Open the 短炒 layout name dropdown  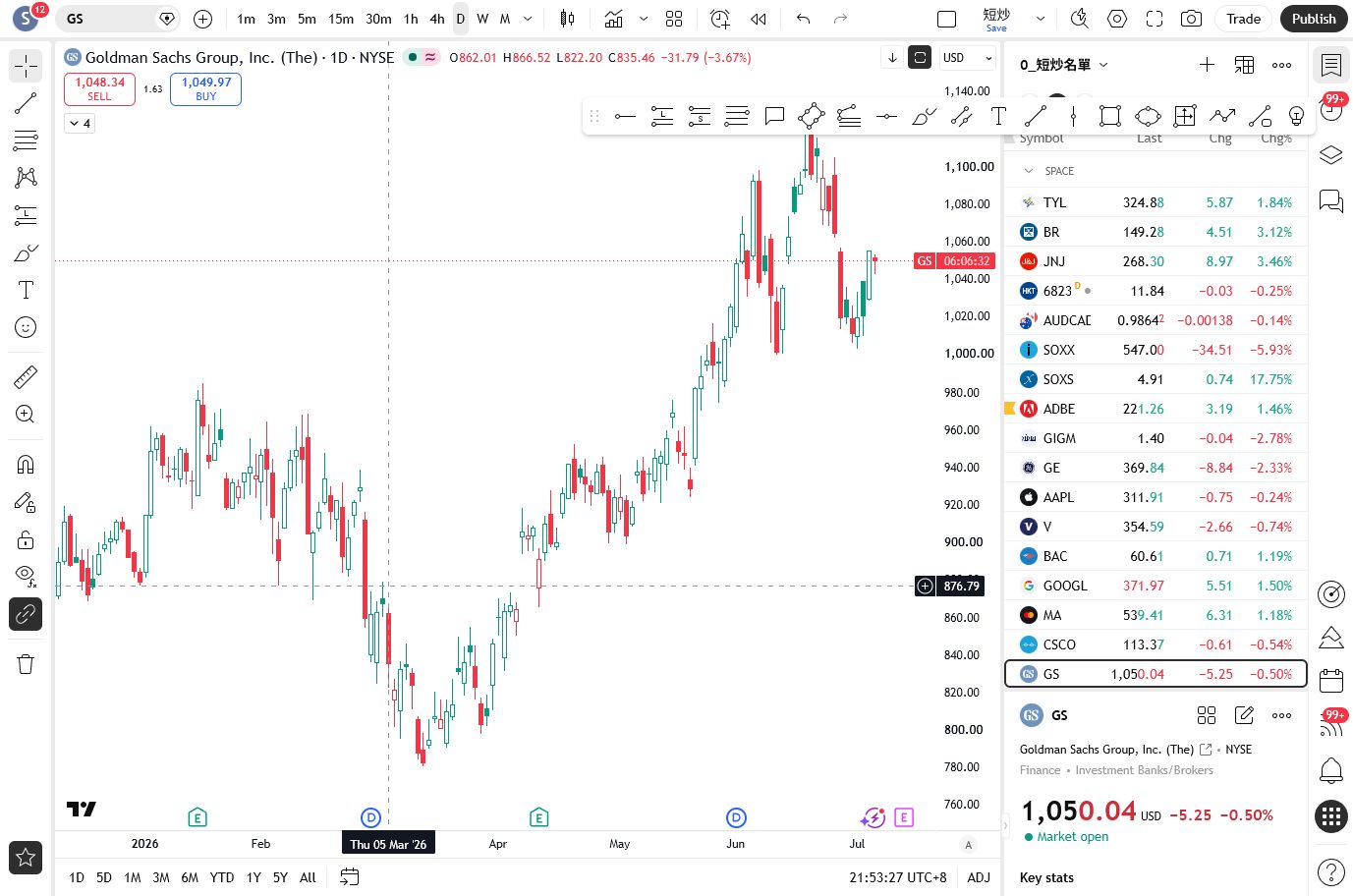(x=1041, y=19)
